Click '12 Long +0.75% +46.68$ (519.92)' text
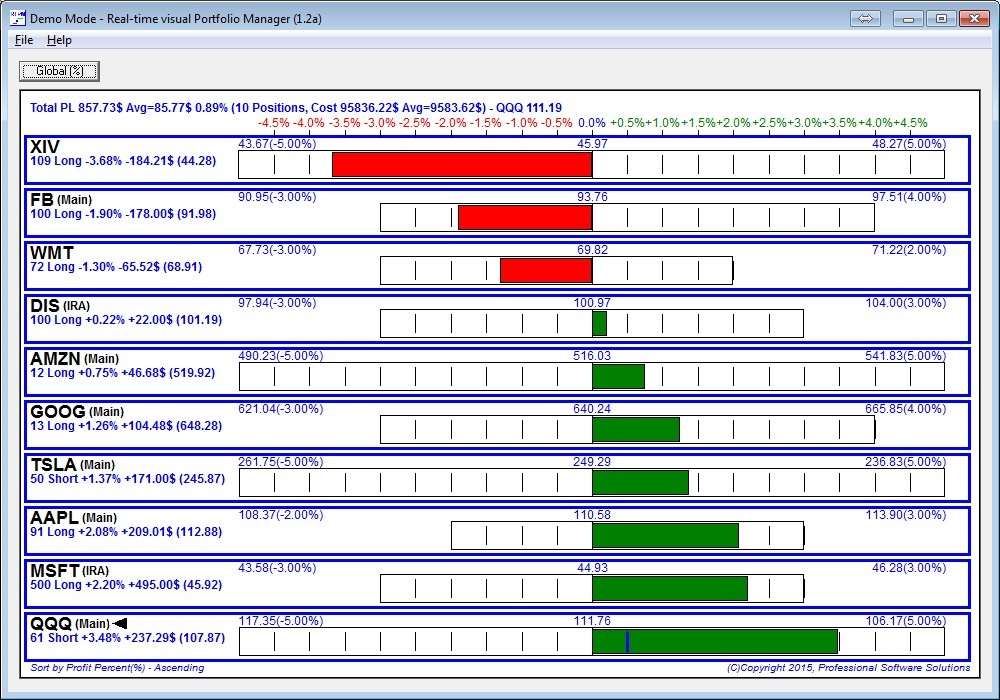This screenshot has width=1000, height=700. (122, 372)
